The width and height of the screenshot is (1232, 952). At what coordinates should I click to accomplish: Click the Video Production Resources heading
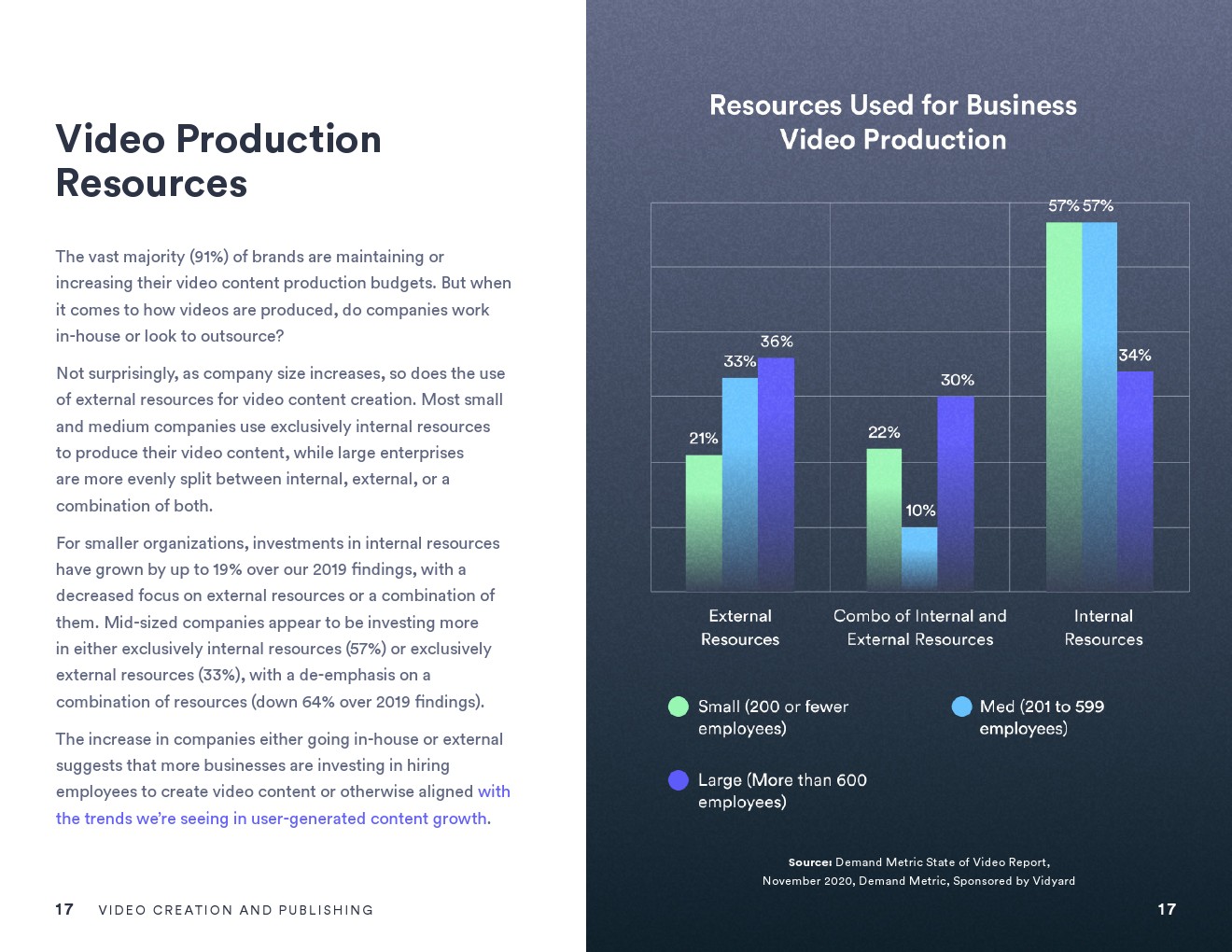click(x=218, y=161)
